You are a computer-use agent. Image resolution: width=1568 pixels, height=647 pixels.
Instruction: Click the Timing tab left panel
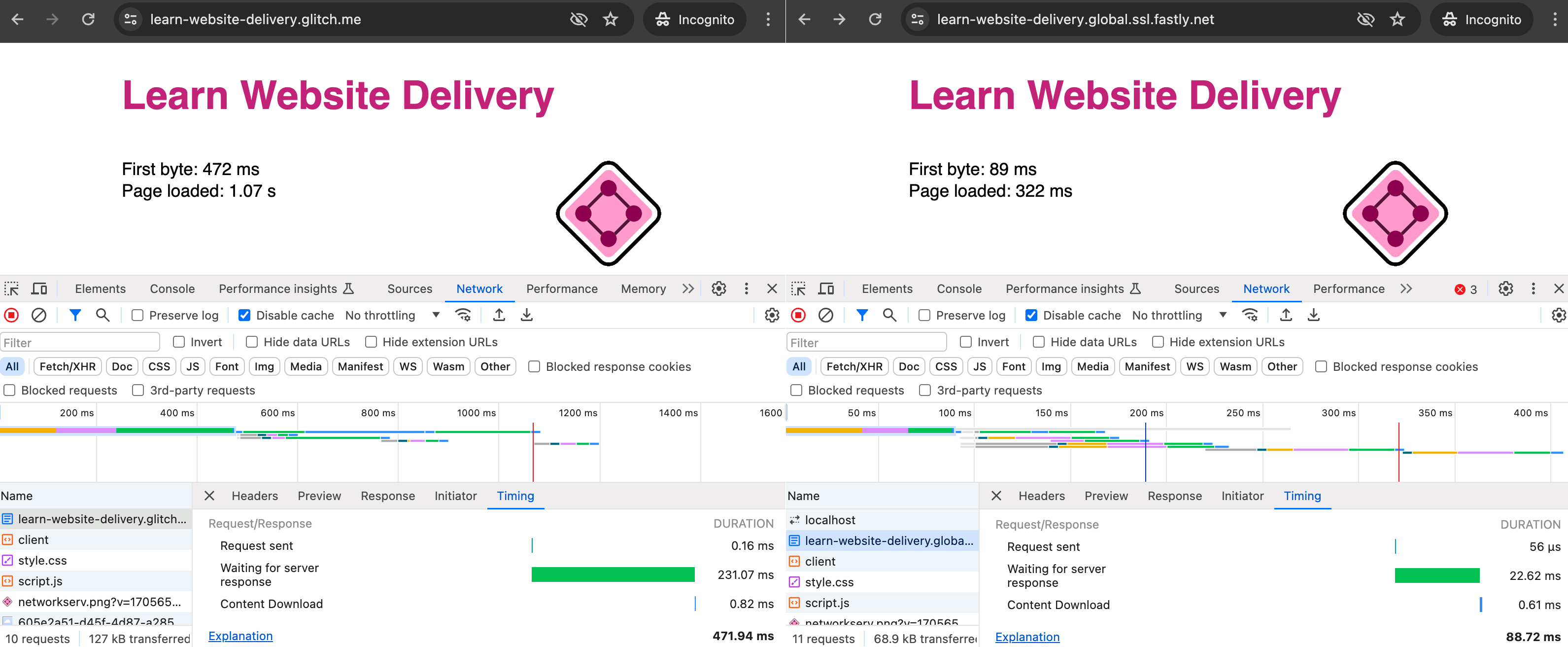coord(515,496)
